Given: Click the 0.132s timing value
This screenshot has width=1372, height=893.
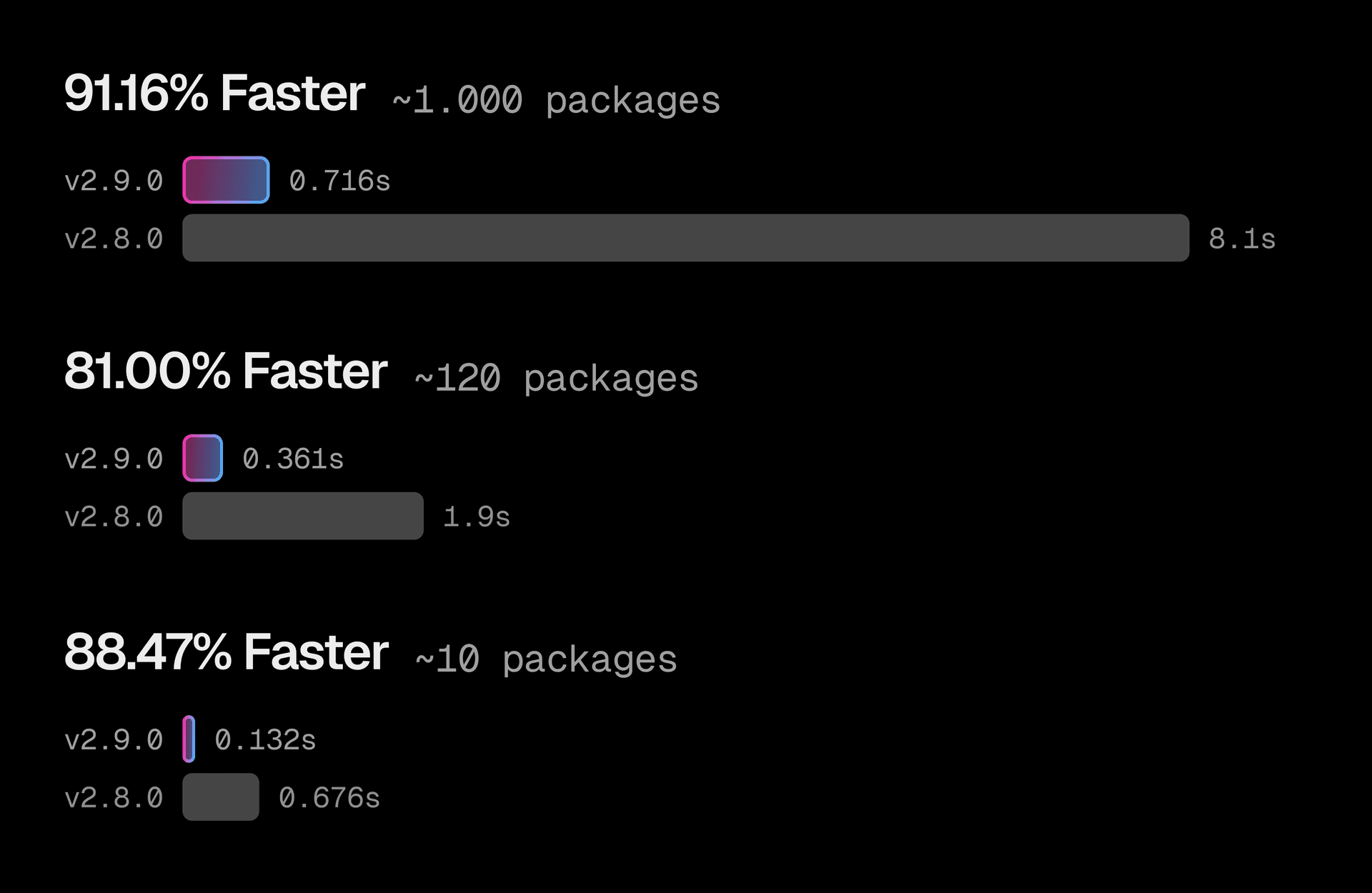Looking at the screenshot, I should click(265, 739).
